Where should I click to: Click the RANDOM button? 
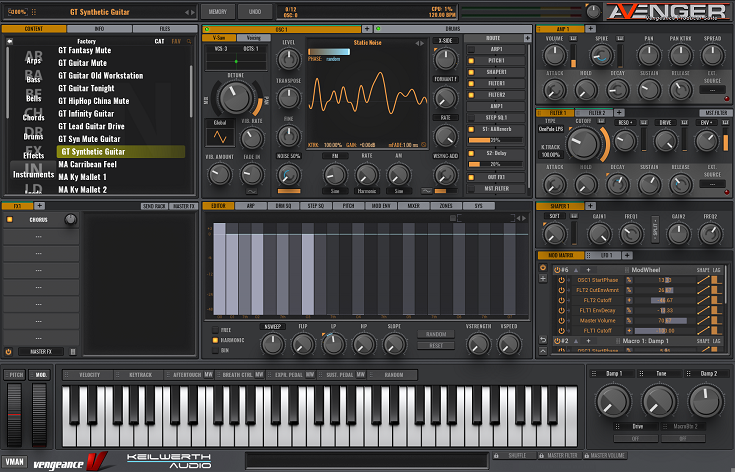click(436, 334)
